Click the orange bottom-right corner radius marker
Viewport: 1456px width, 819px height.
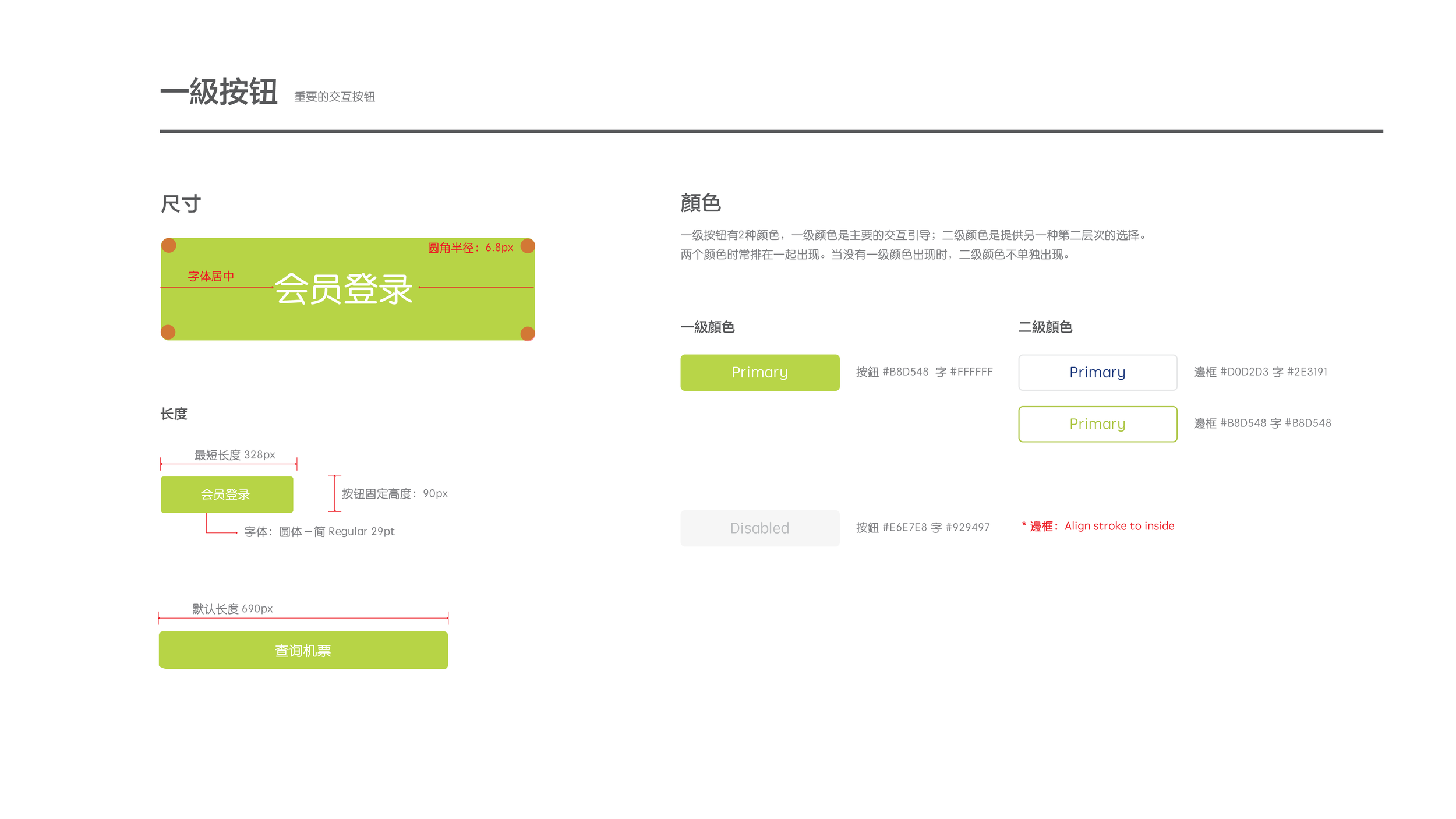[x=528, y=334]
